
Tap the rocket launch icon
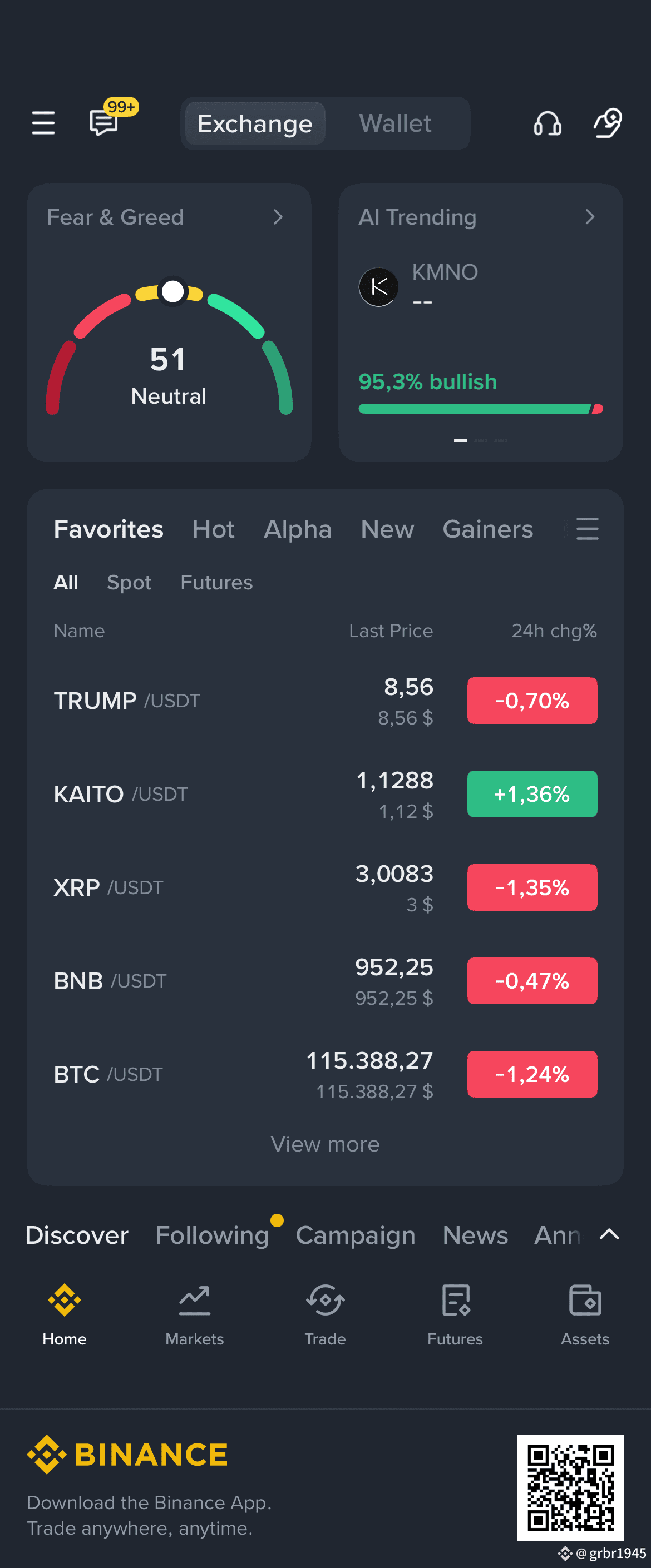pyautogui.click(x=608, y=123)
